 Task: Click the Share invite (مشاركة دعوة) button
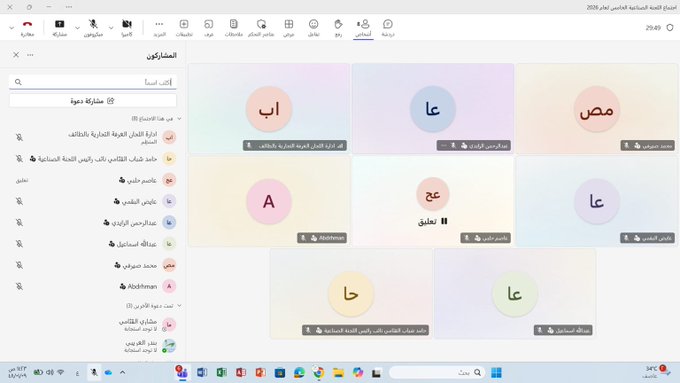coord(93,101)
